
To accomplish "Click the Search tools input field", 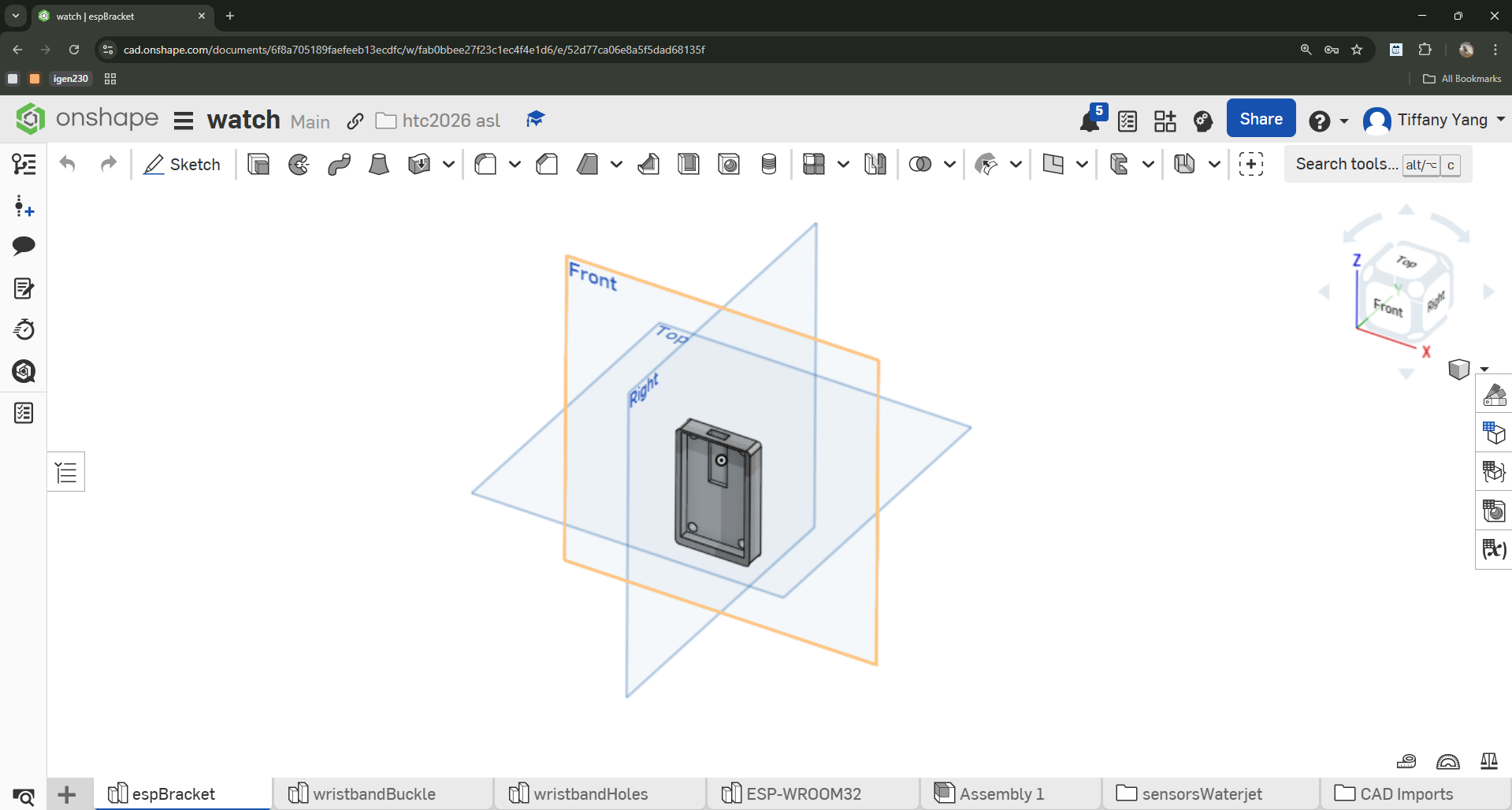I will tap(1347, 164).
